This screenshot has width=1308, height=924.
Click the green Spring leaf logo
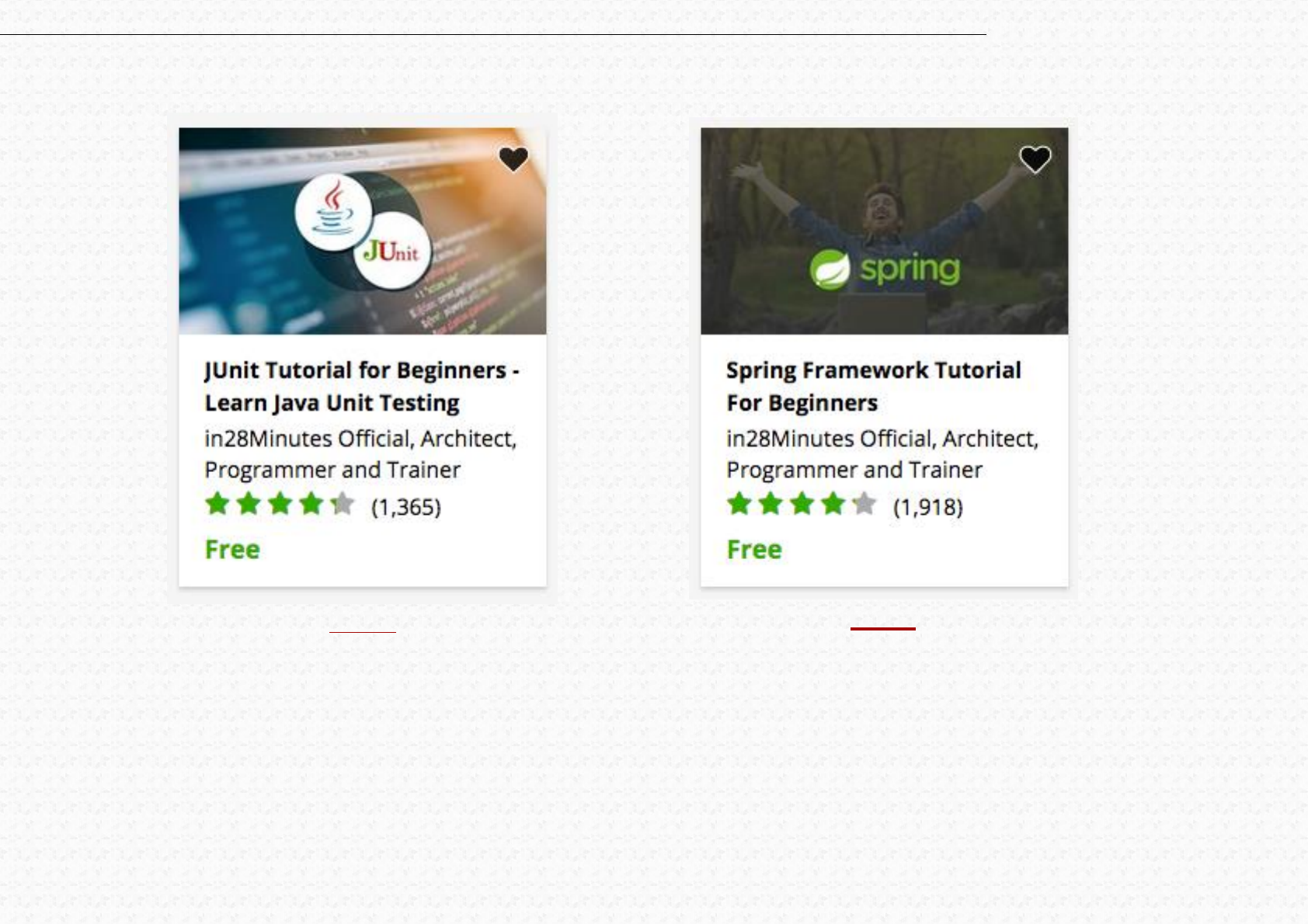pyautogui.click(x=829, y=269)
